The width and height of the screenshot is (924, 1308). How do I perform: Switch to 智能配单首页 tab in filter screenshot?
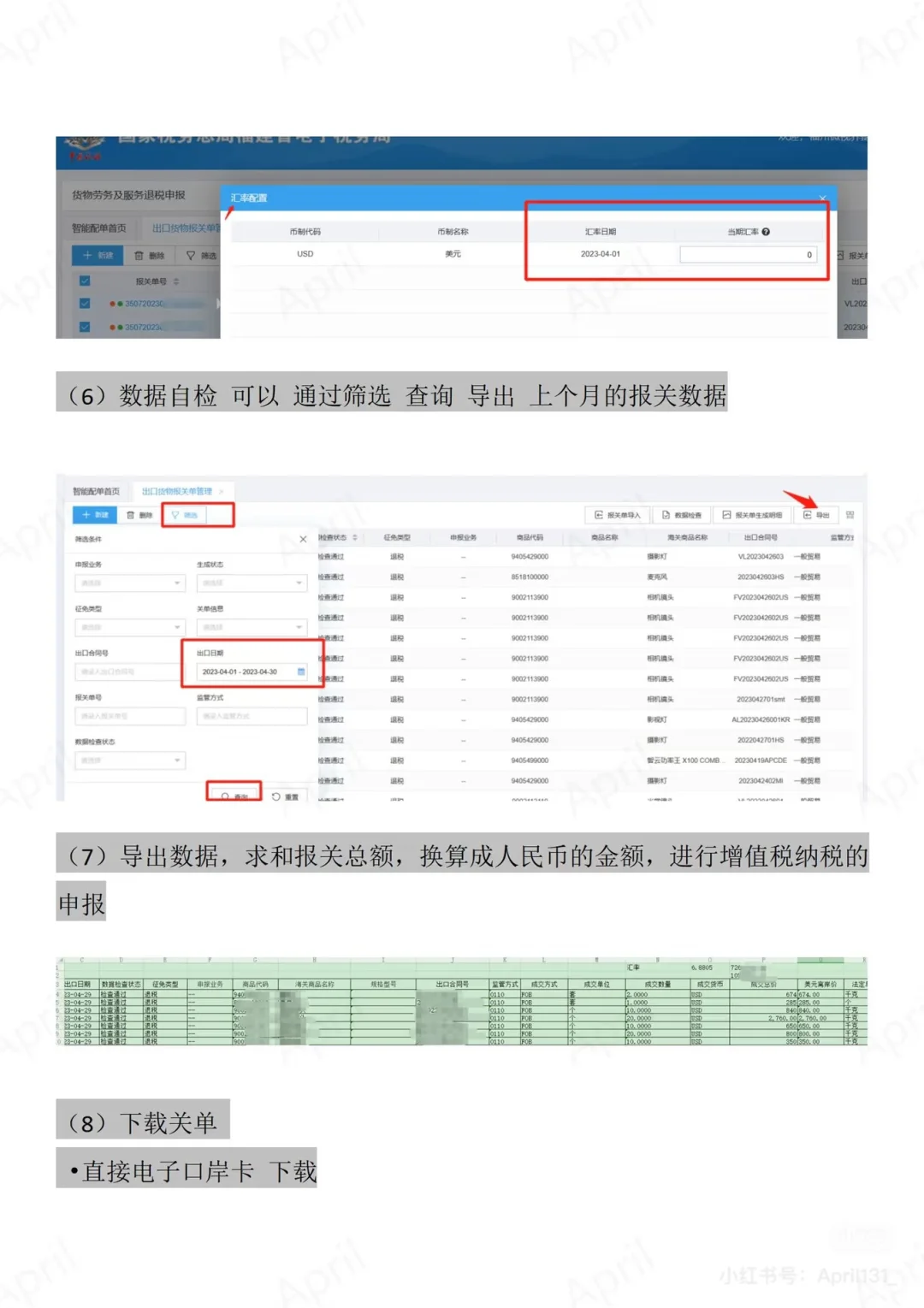[x=96, y=492]
